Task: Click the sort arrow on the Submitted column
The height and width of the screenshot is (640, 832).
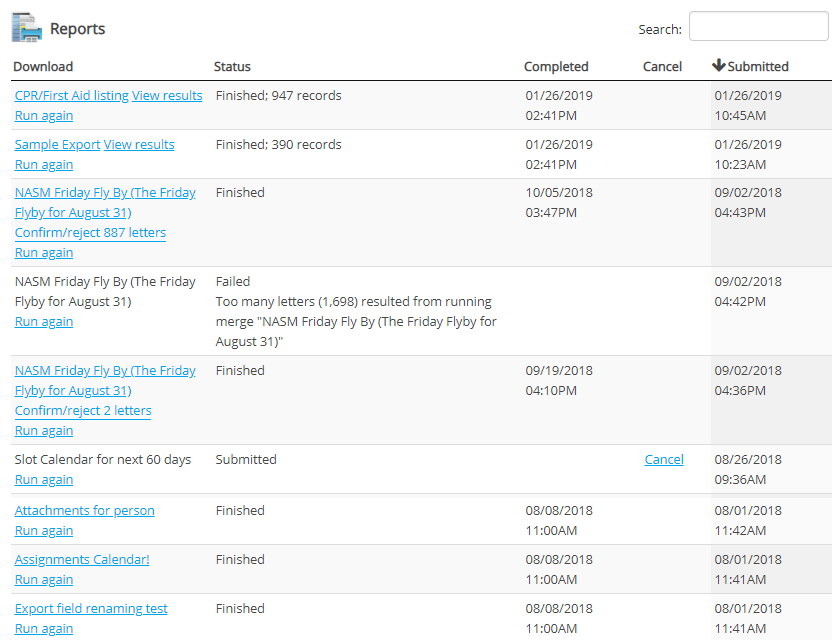Action: [718, 66]
